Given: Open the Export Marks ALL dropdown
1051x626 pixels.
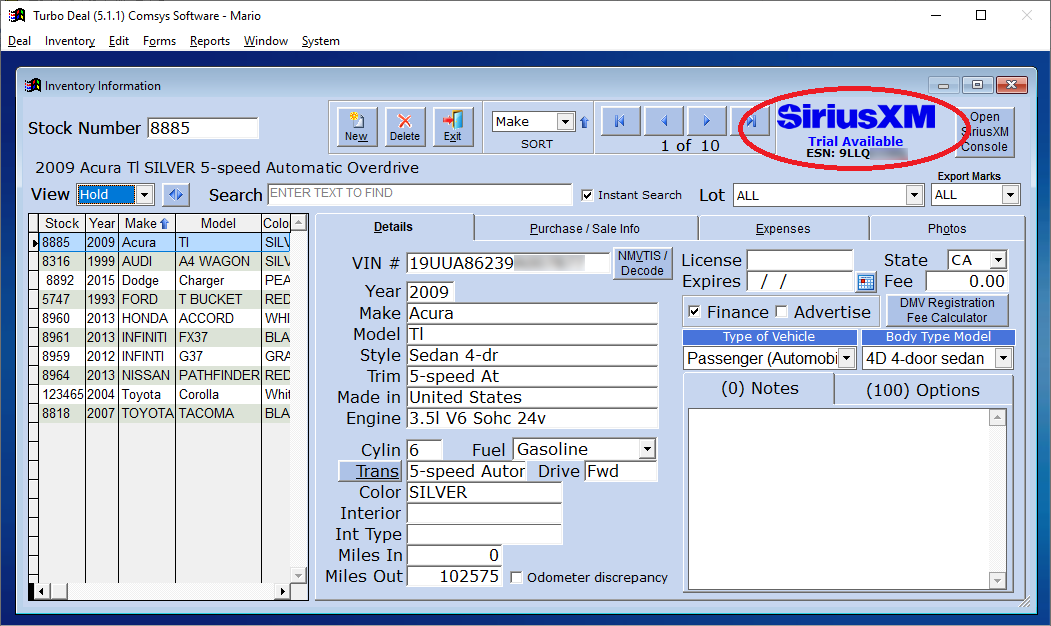Looking at the screenshot, I should coord(1010,195).
